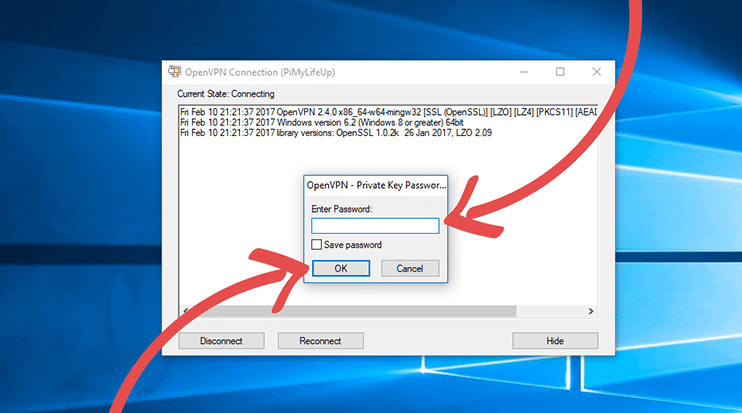The width and height of the screenshot is (742, 413).
Task: Cancel the private key password dialog
Action: pos(410,268)
